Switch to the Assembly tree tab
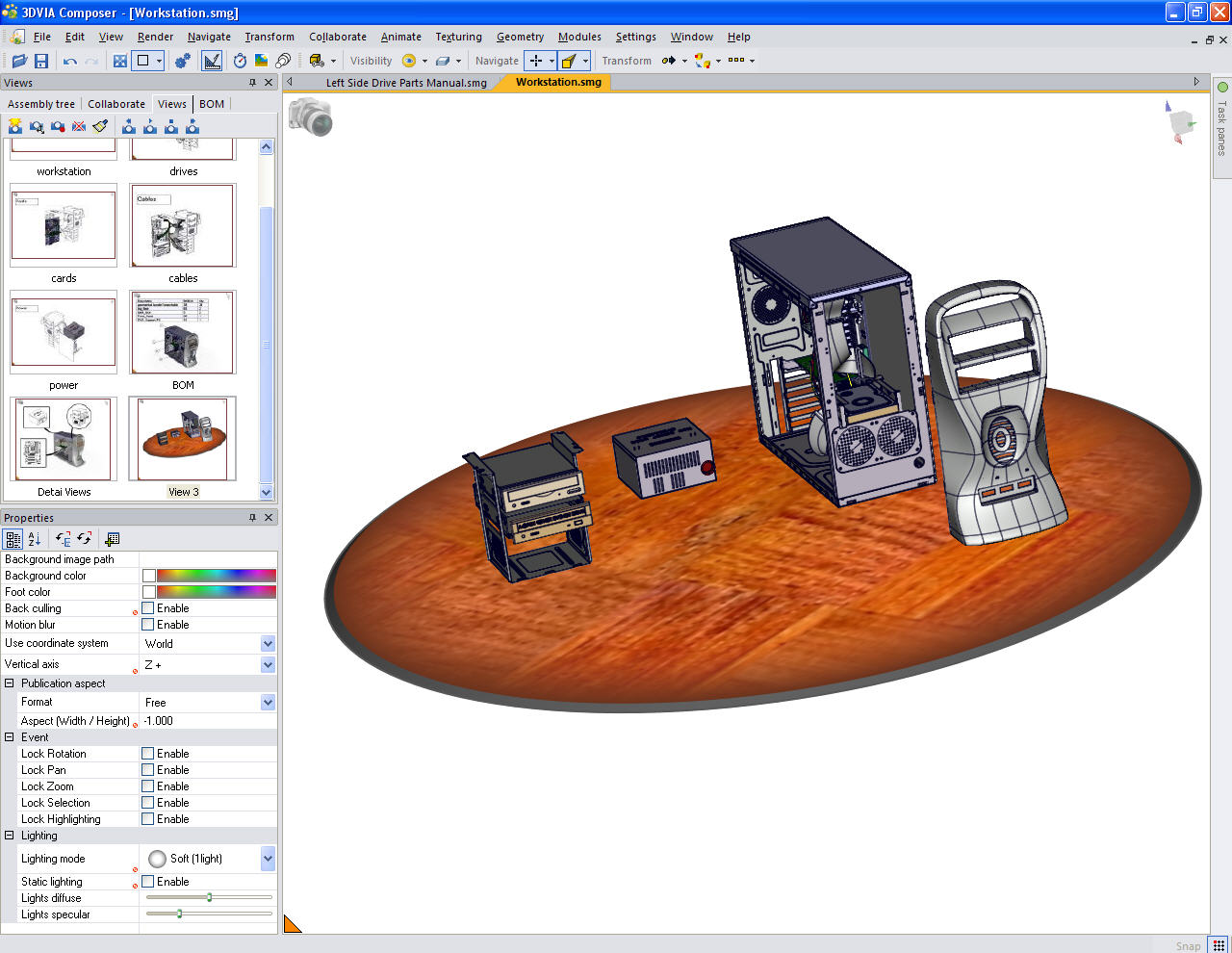This screenshot has width=1232, height=953. [40, 104]
